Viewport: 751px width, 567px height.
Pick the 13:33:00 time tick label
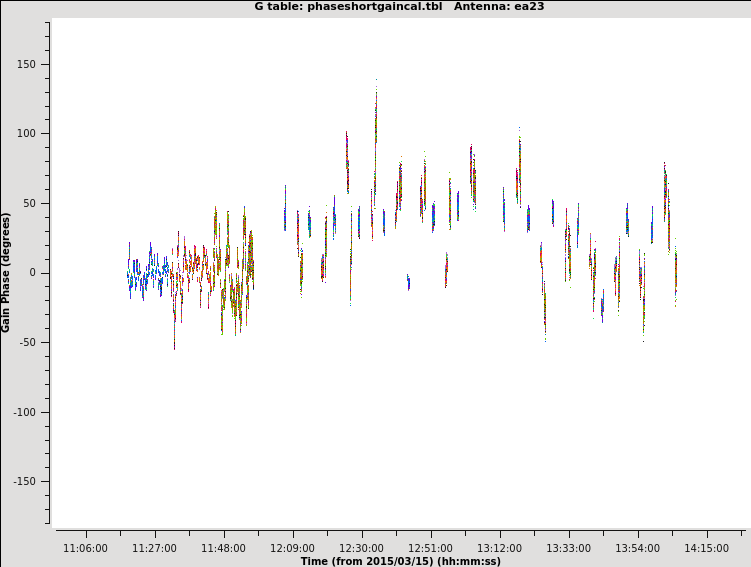568,548
